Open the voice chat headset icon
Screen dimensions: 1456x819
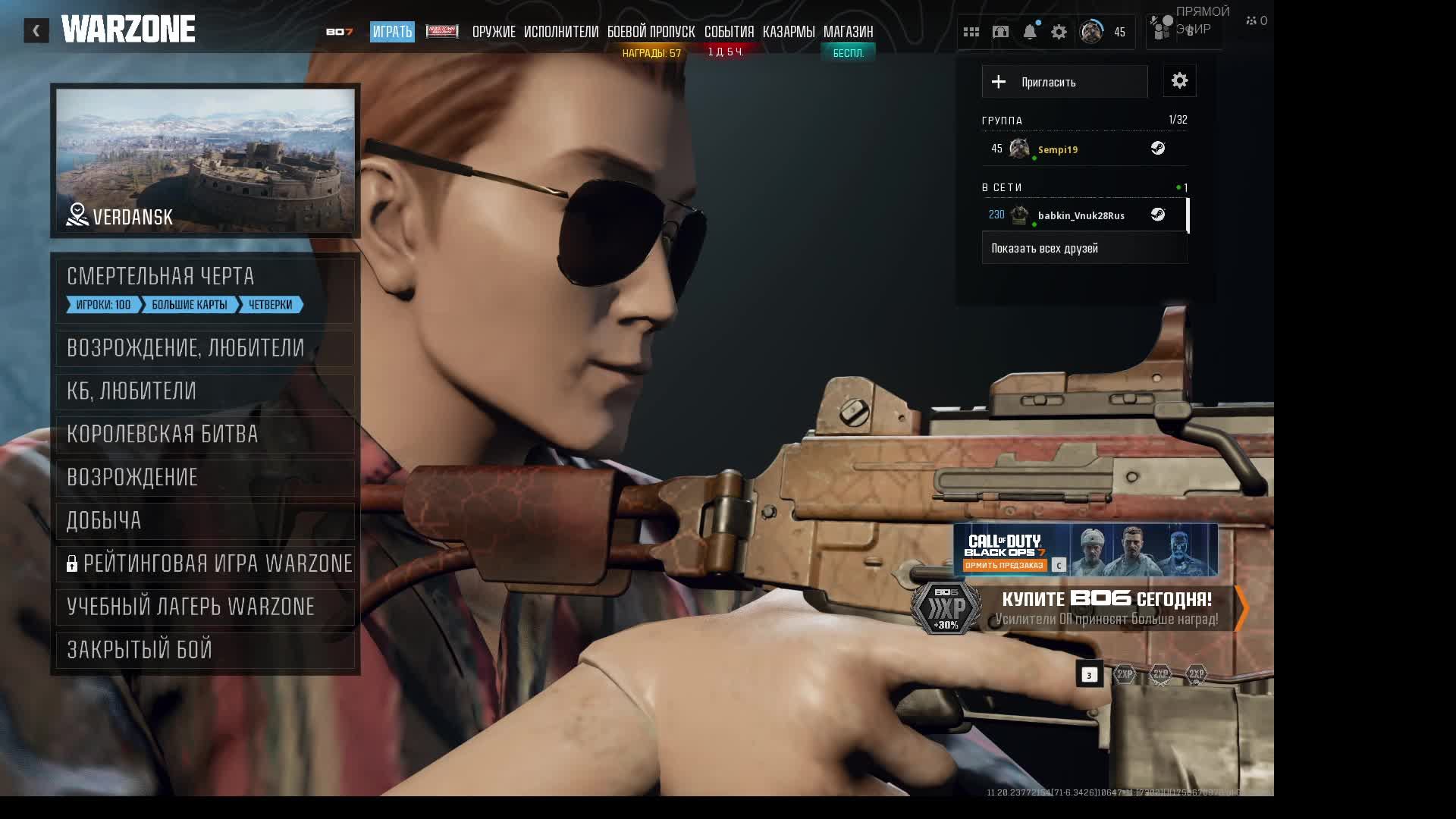tap(1000, 32)
